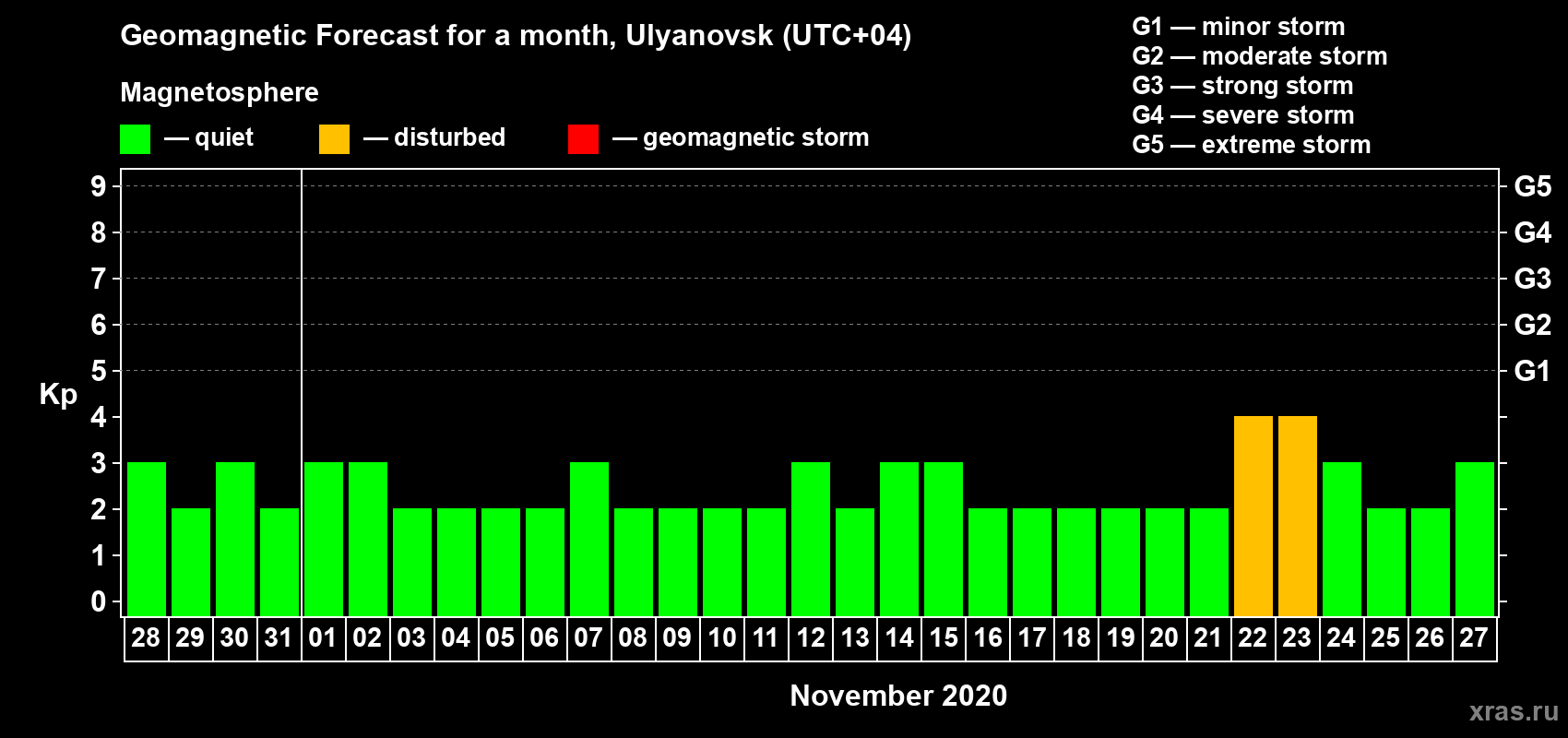Click the date label 01 on the axis
The image size is (1568, 738).
coord(323,637)
